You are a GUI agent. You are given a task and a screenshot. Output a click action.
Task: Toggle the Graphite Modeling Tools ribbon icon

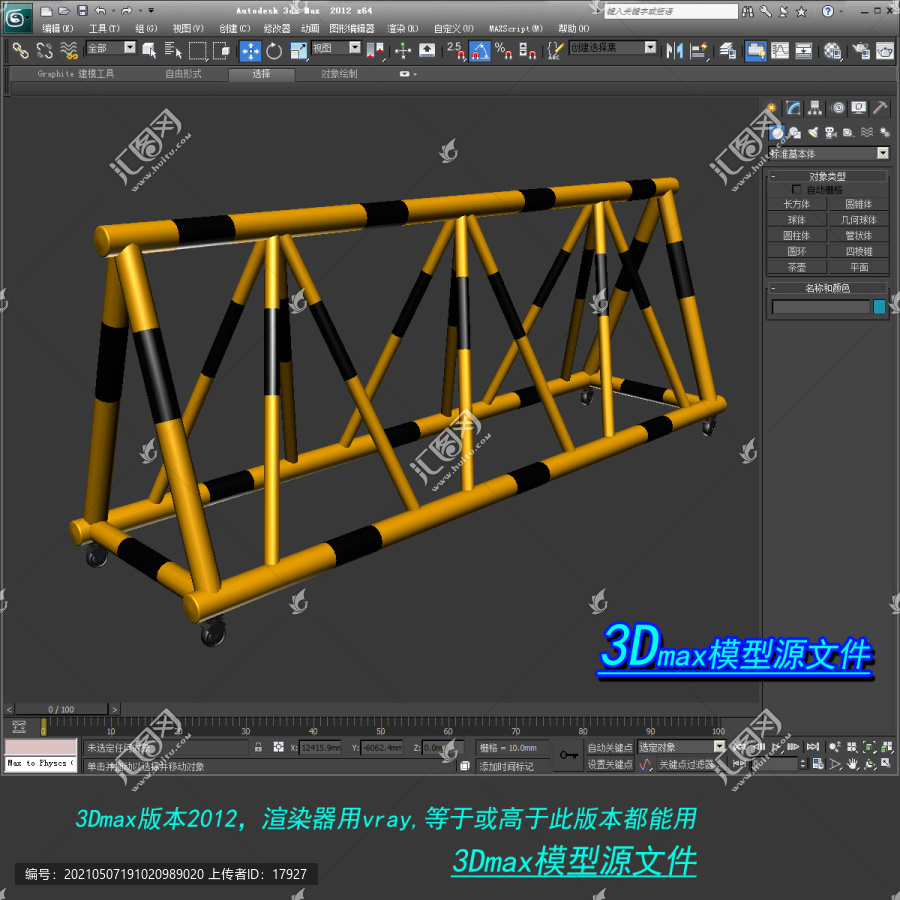(756, 51)
